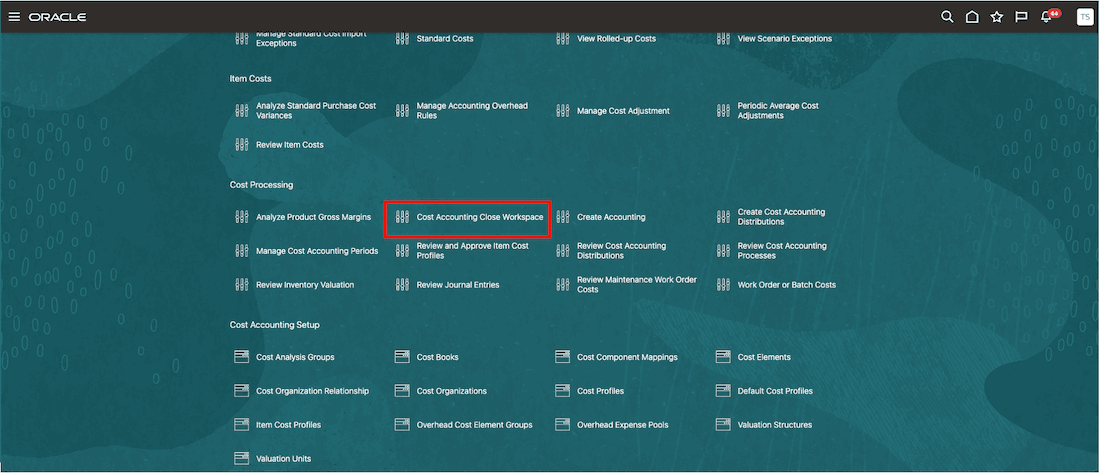
Task: Open Cost Accounting Close Workspace link
Action: (x=480, y=217)
